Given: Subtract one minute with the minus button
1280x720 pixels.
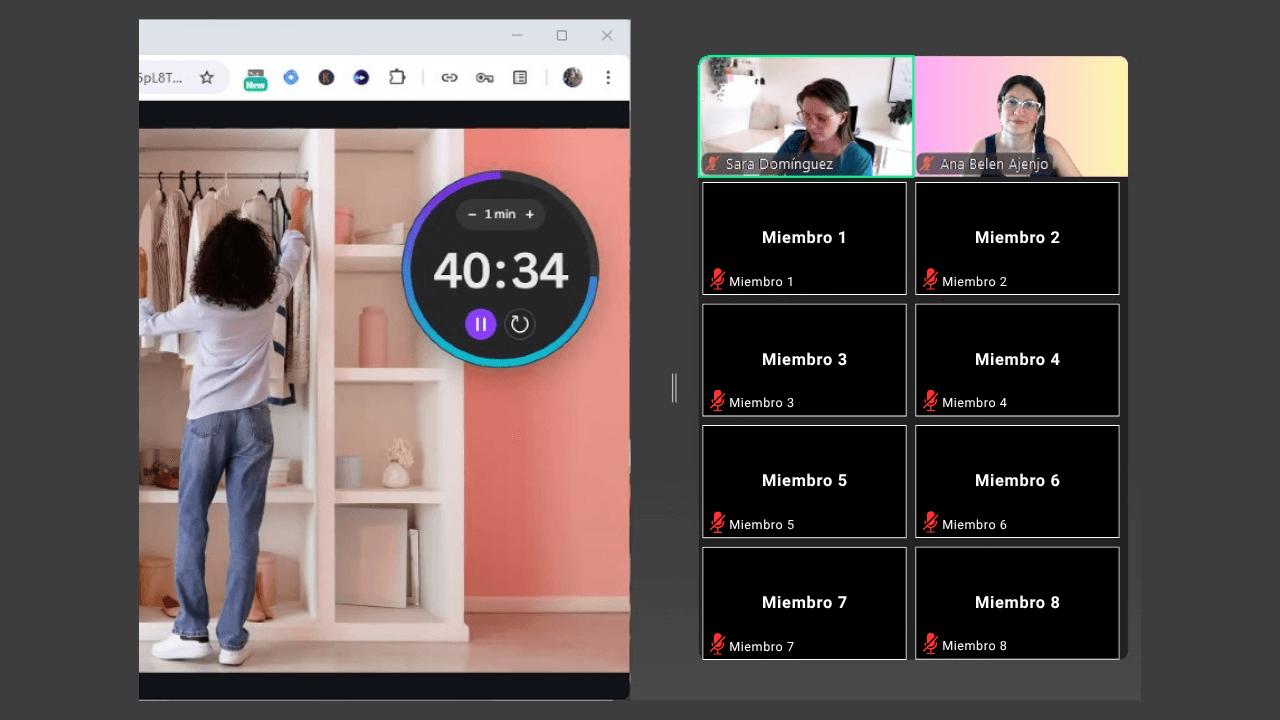Looking at the screenshot, I should [472, 214].
